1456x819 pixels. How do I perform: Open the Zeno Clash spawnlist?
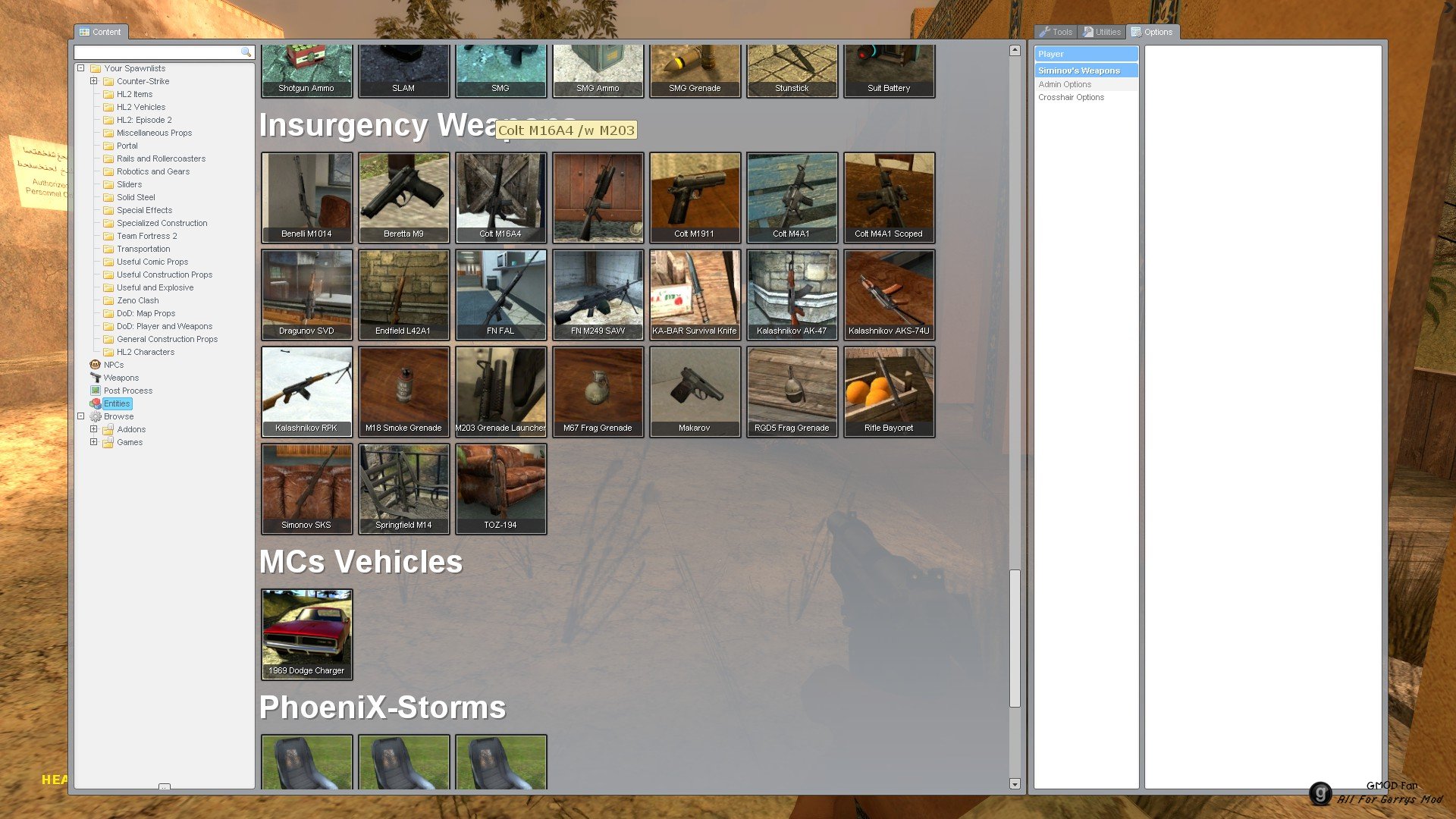pyautogui.click(x=138, y=300)
